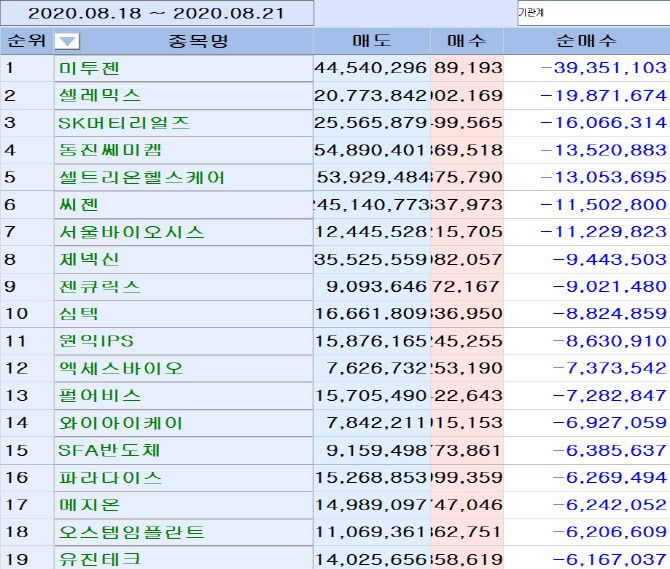Click the 엑세스바이오 stock name
Image resolution: width=670 pixels, height=569 pixels.
point(121,368)
